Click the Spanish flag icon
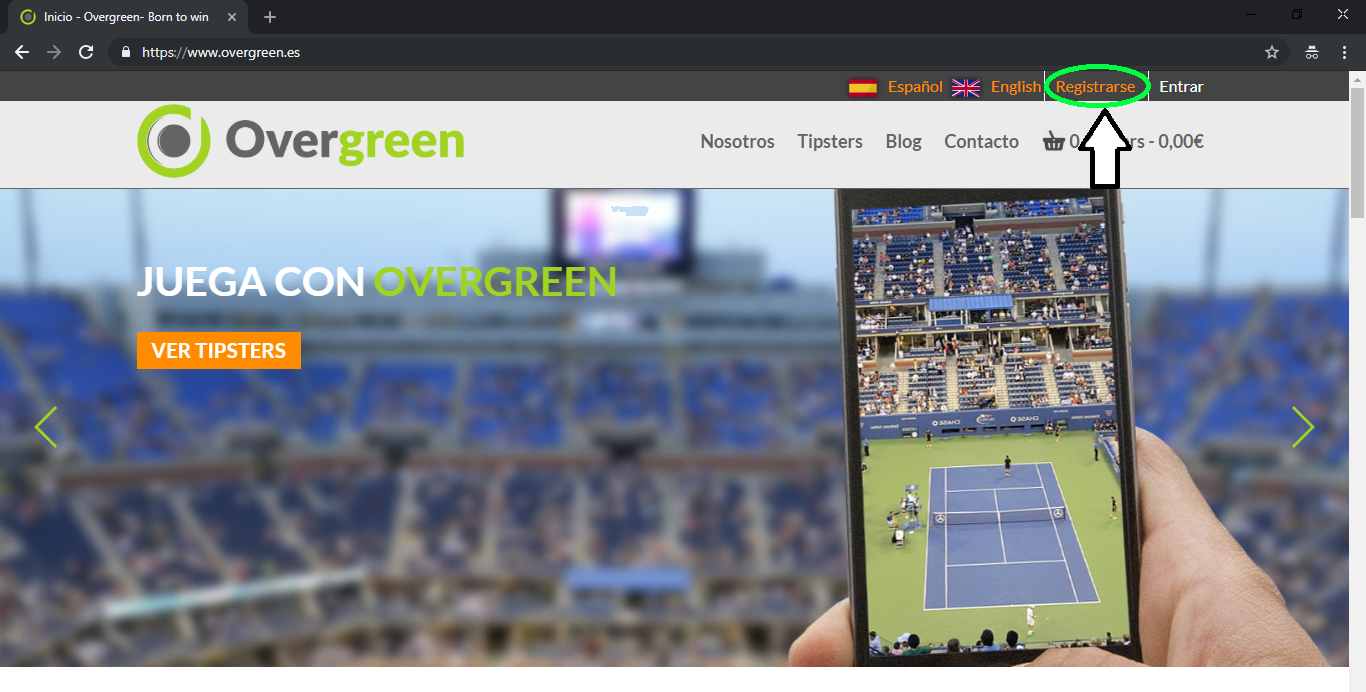This screenshot has width=1366, height=692. pyautogui.click(x=863, y=87)
